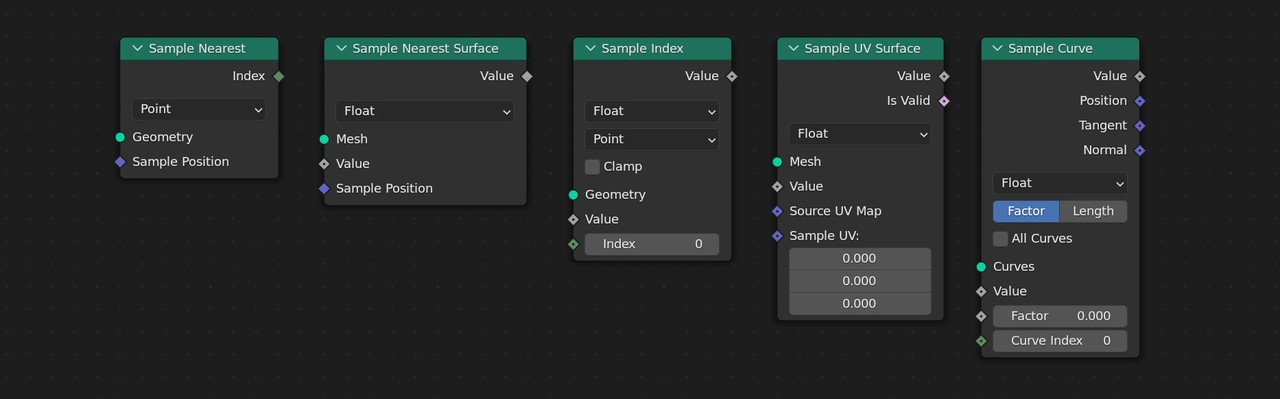This screenshot has height=399, width=1280.
Task: Click Value input socket of Sample Index
Action: (573, 219)
